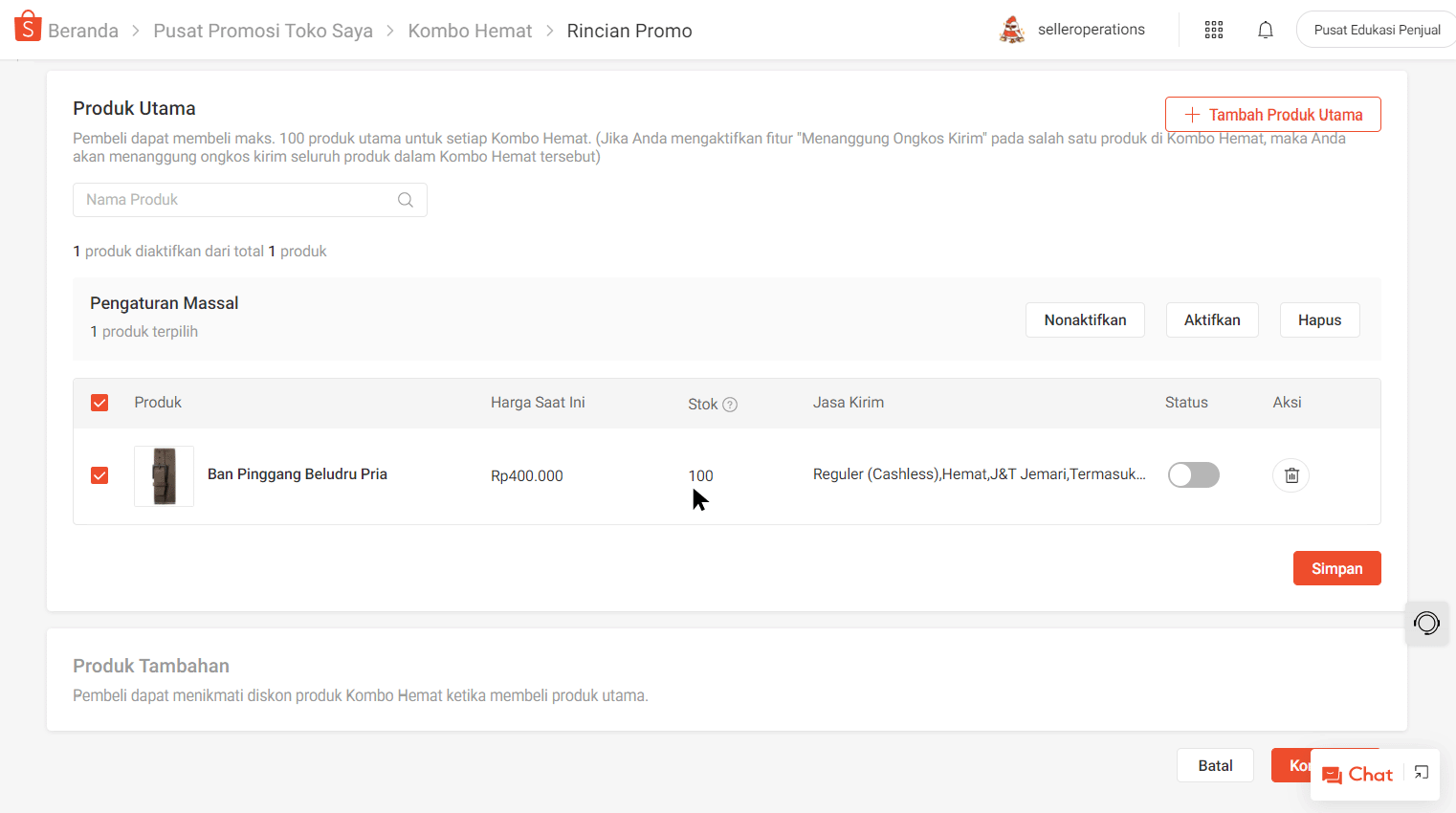Open the notifications bell
Viewport: 1456px width, 813px height.
(x=1266, y=30)
